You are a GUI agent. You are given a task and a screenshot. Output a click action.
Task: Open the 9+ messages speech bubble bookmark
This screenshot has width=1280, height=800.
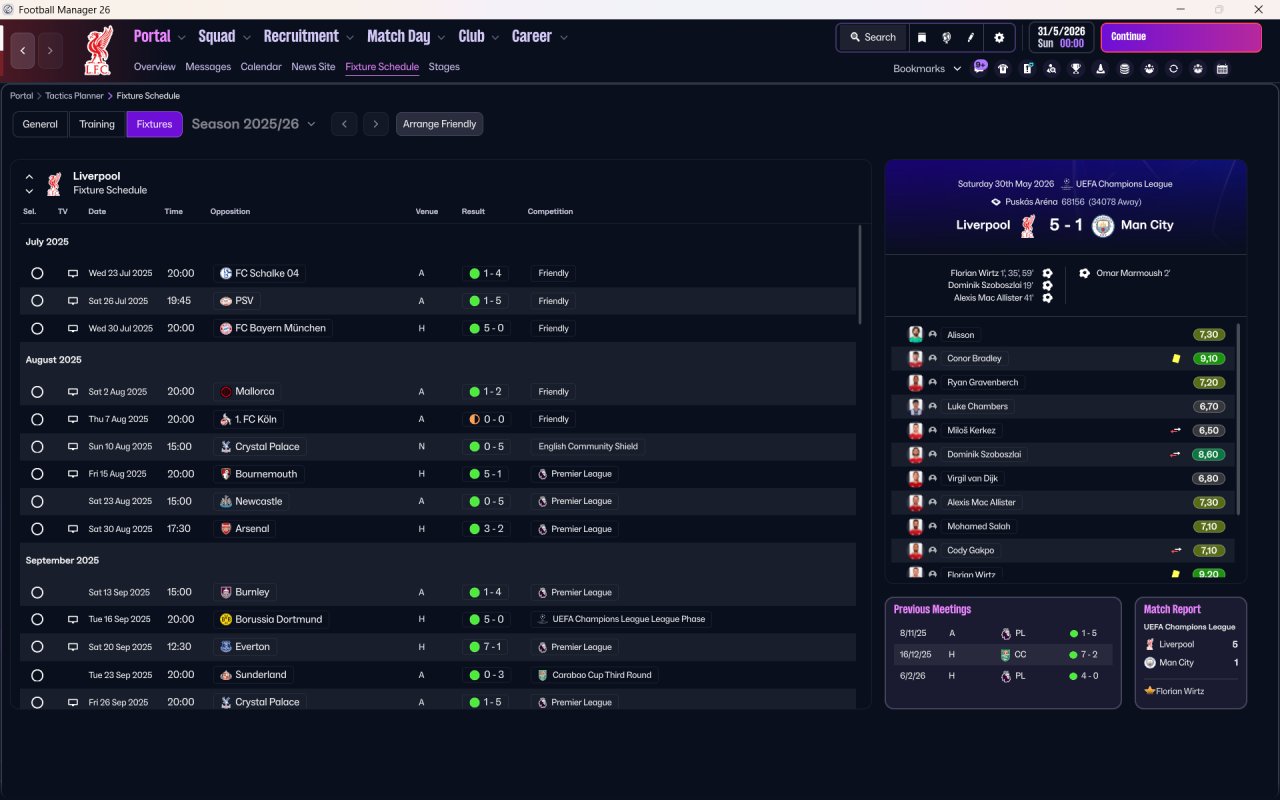click(980, 67)
